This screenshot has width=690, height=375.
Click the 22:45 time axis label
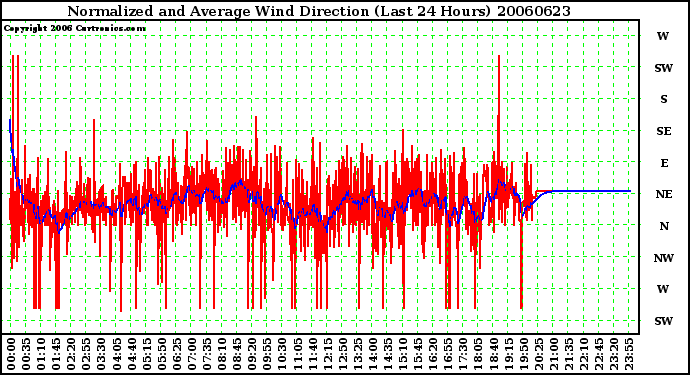598,354
